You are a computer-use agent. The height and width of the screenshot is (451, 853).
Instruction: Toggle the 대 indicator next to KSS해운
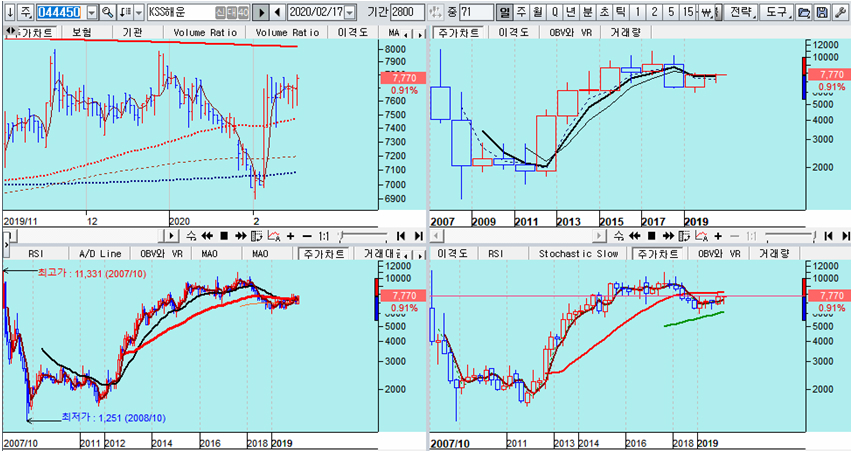coord(232,12)
